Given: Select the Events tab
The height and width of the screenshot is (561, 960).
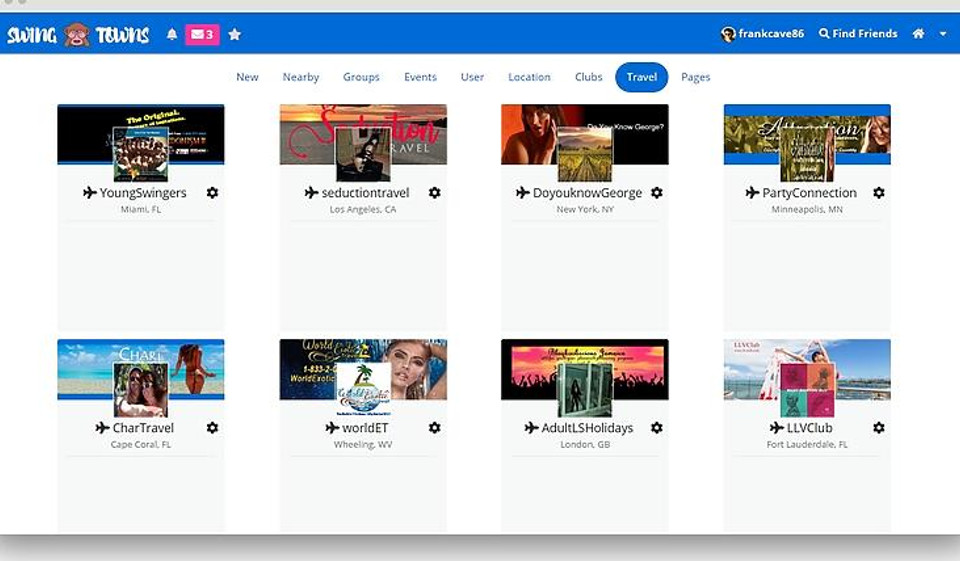Looking at the screenshot, I should (x=420, y=77).
